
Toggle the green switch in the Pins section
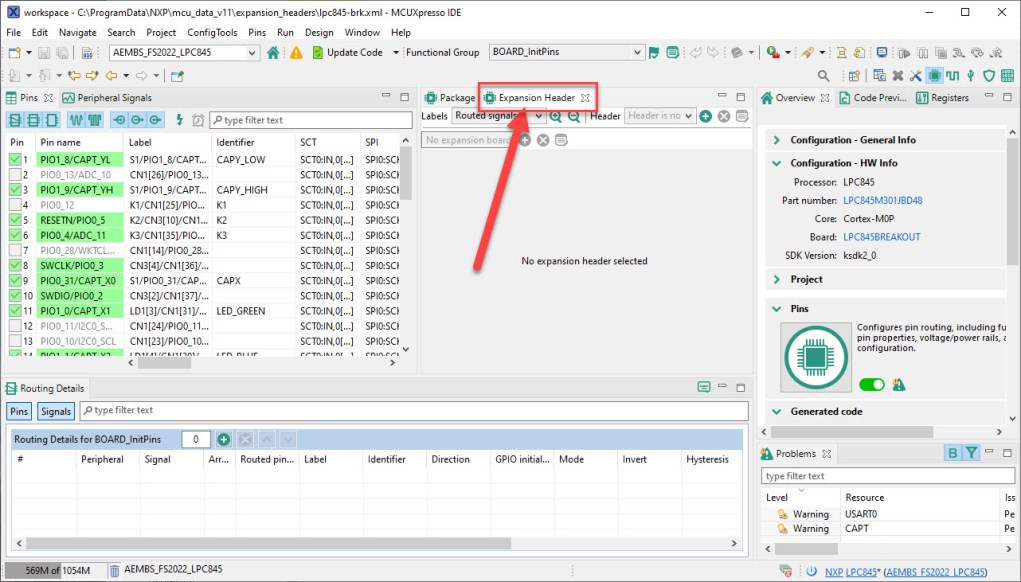pyautogui.click(x=871, y=384)
